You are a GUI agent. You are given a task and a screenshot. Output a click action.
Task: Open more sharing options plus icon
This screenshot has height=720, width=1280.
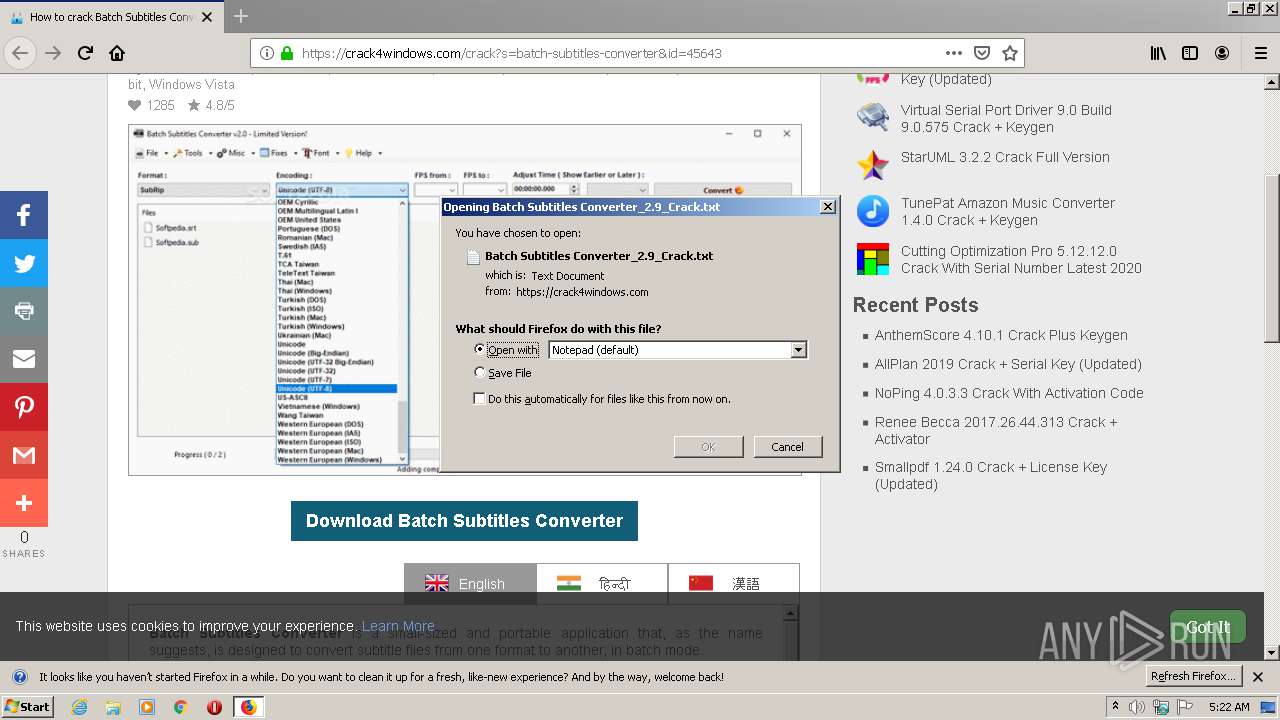point(24,503)
